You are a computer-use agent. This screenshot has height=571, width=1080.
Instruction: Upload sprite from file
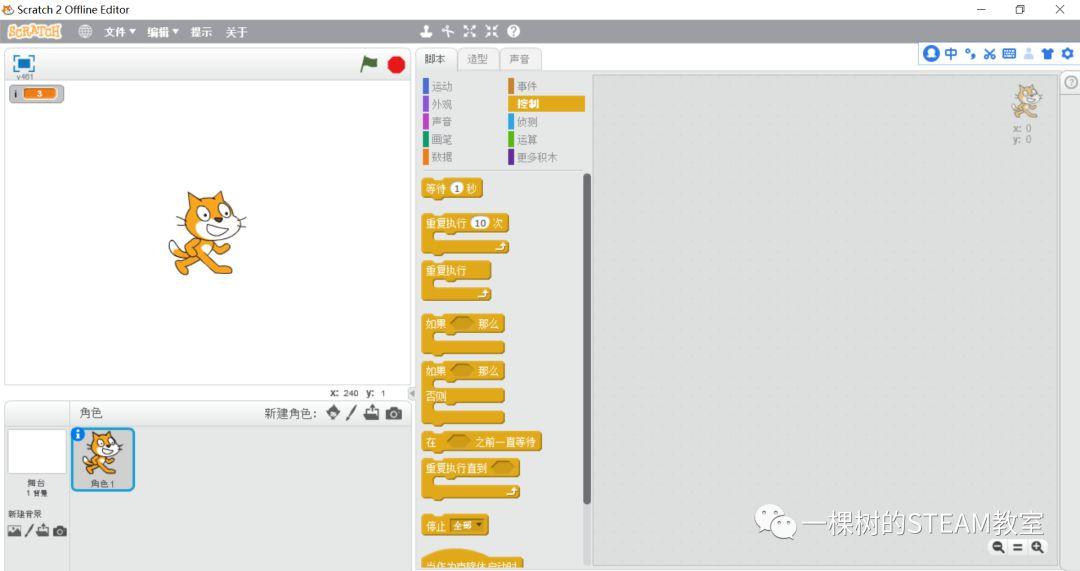point(371,413)
